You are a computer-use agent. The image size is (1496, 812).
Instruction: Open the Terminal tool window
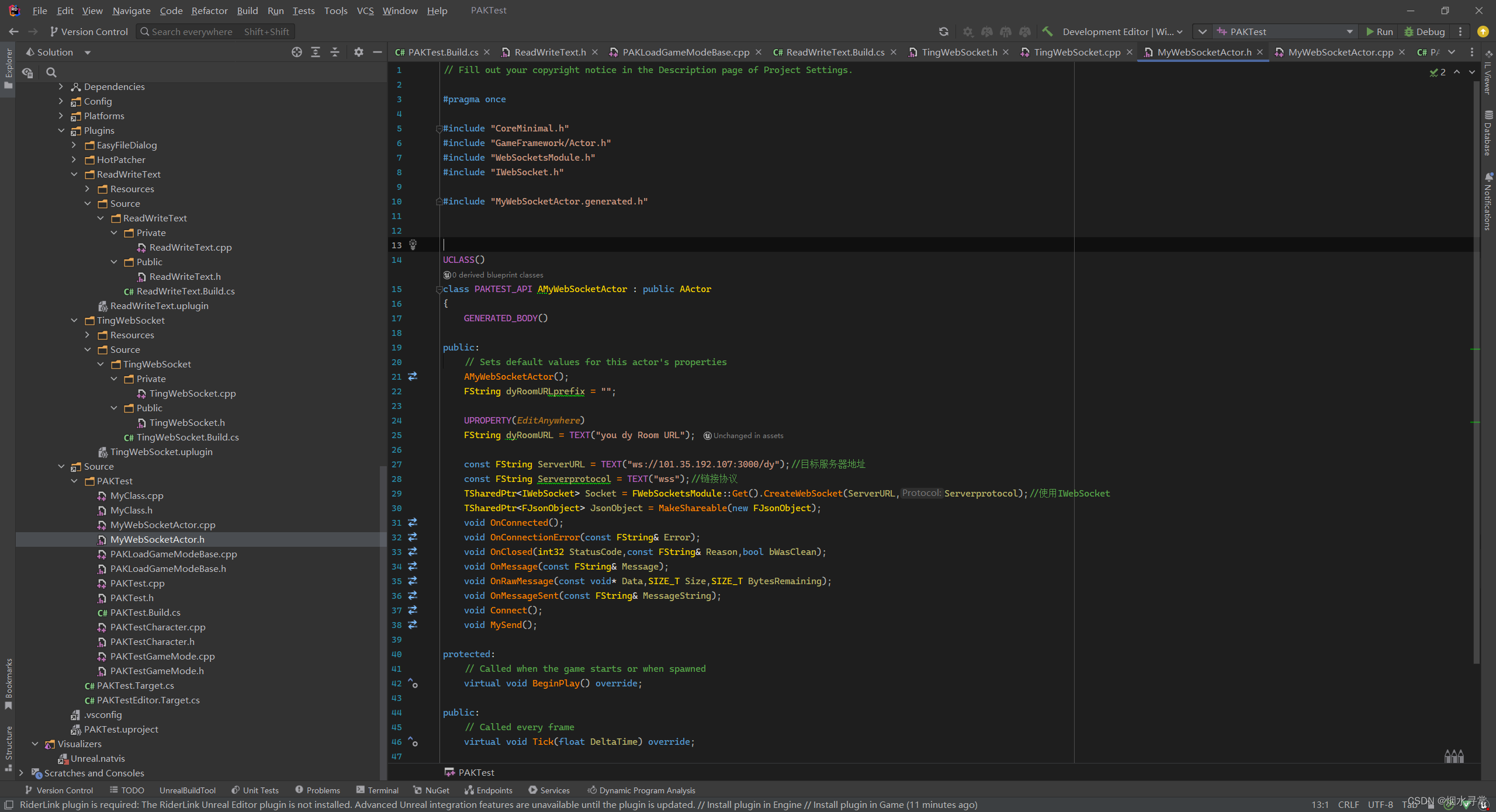pyautogui.click(x=383, y=790)
